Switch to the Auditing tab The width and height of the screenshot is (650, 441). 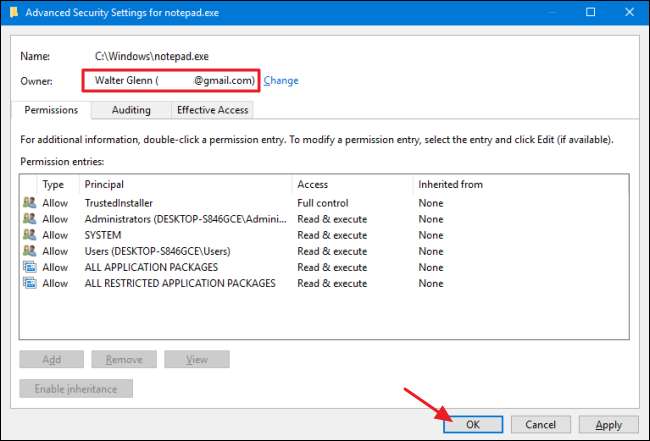[x=131, y=110]
